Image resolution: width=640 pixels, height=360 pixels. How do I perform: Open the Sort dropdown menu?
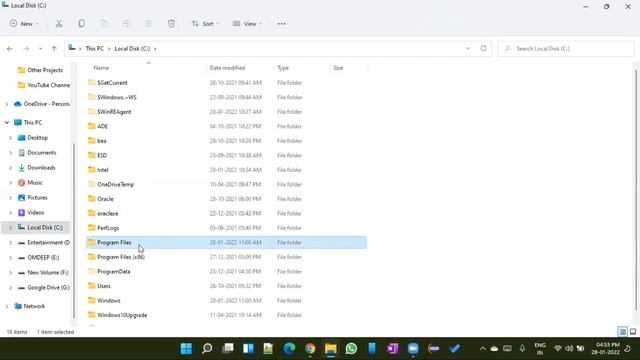pos(205,24)
